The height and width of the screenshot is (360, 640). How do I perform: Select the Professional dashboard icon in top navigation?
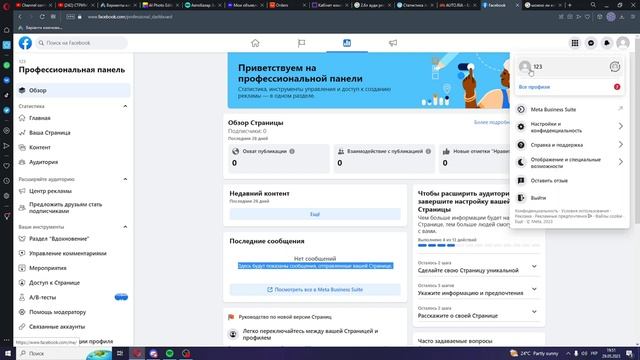[x=347, y=43]
